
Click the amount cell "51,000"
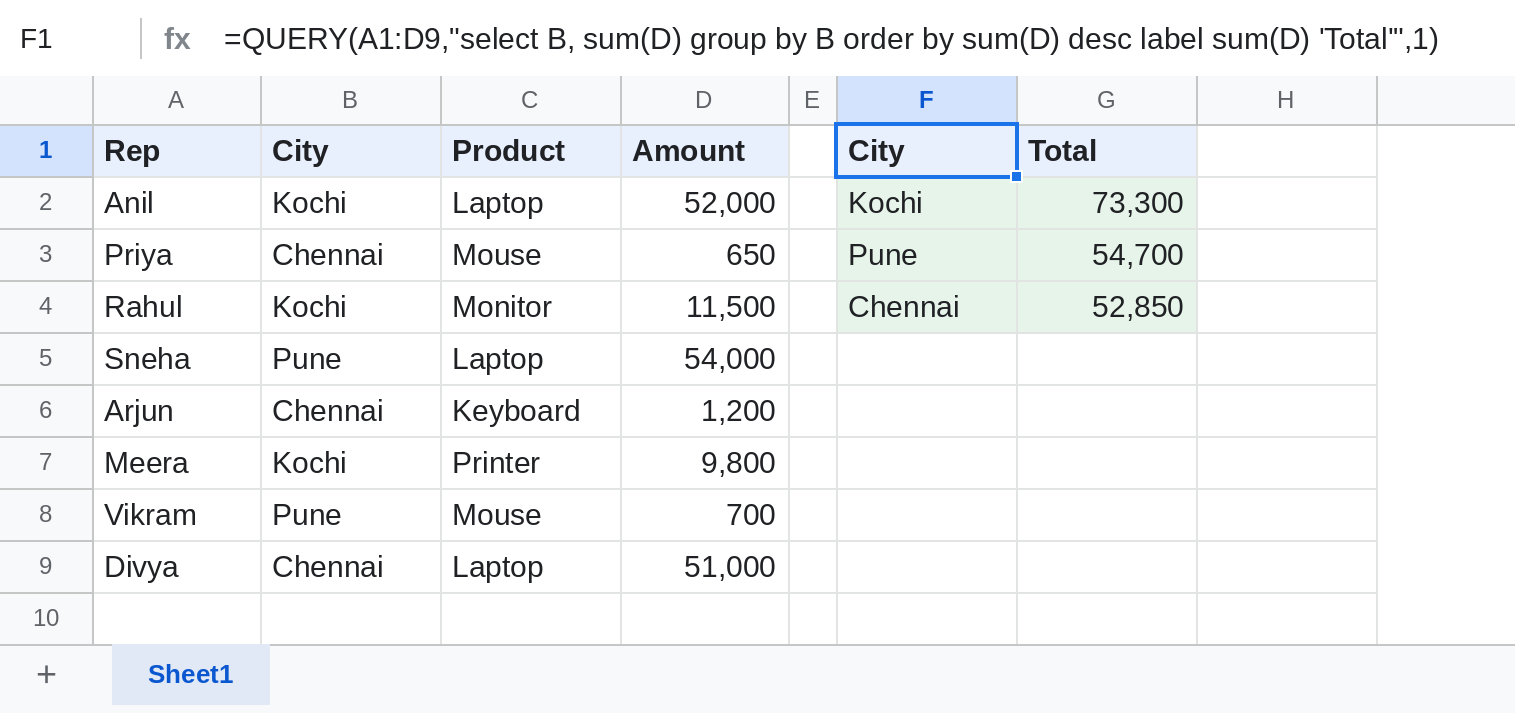point(705,567)
